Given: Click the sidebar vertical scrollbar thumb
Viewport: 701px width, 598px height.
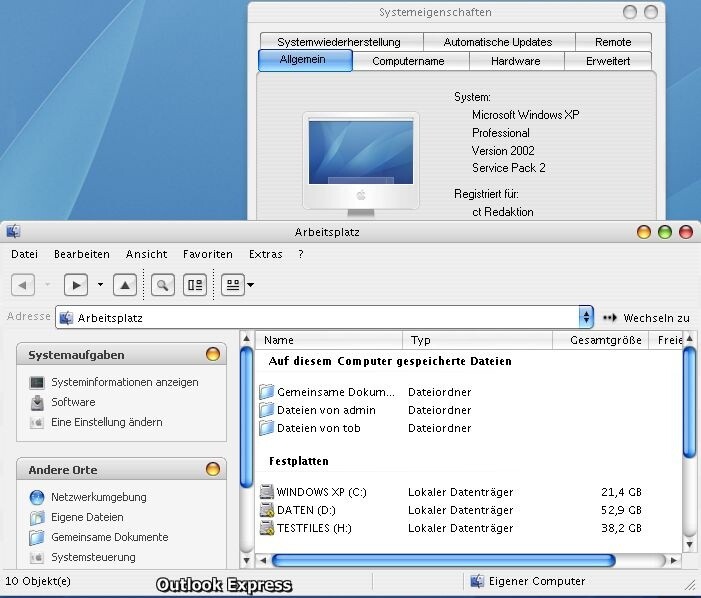Looking at the screenshot, I should pyautogui.click(x=246, y=417).
